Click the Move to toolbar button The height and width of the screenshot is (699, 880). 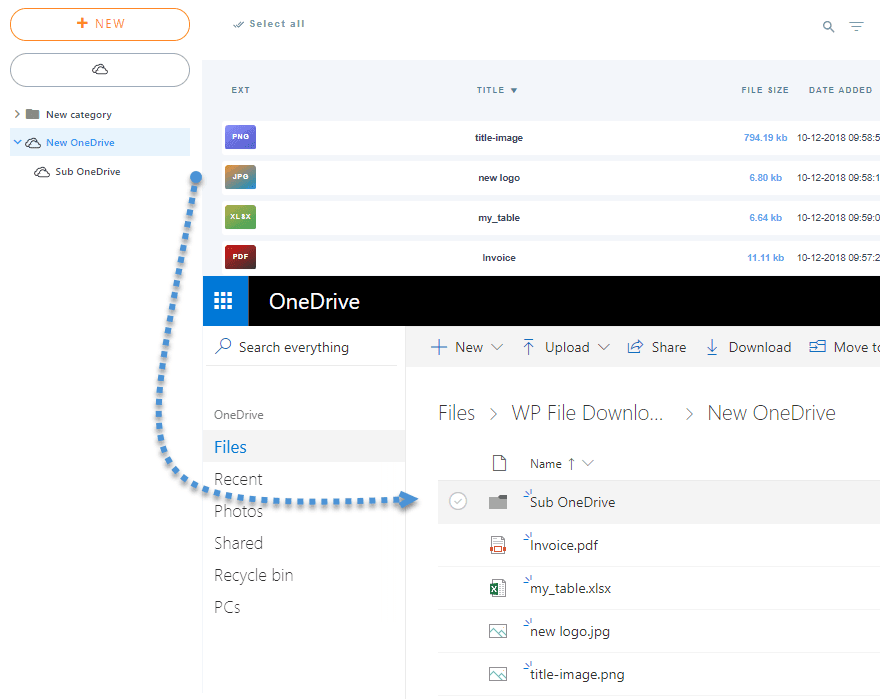(844, 347)
